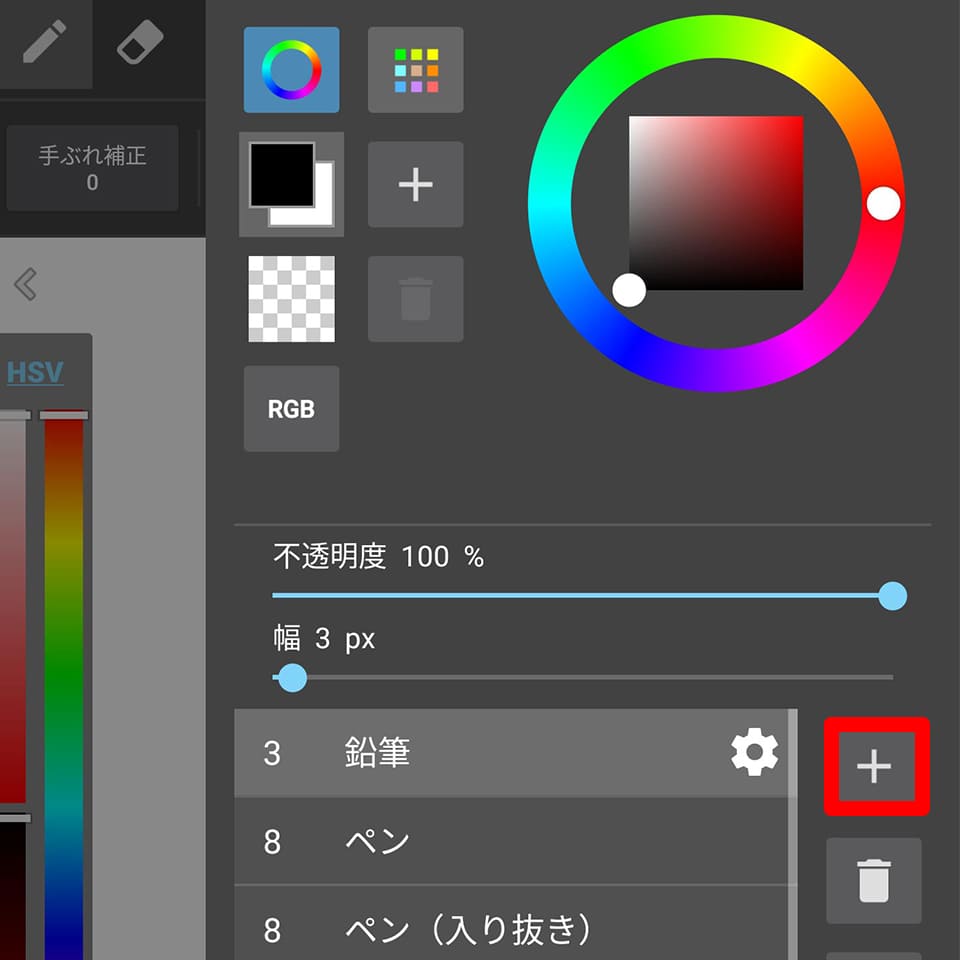Delete selected brush with trash button
The height and width of the screenshot is (960, 960).
(x=874, y=880)
